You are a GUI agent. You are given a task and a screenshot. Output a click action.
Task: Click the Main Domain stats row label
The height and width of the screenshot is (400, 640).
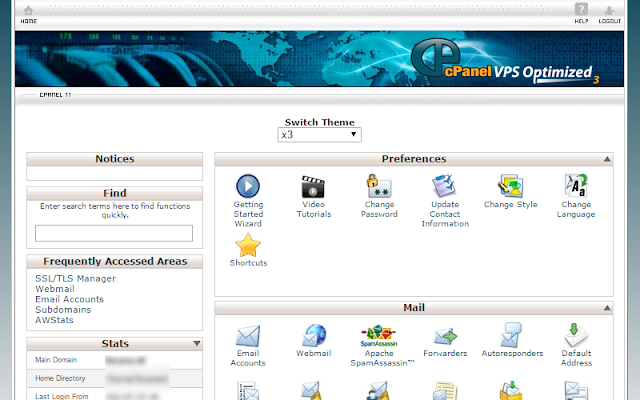pos(56,360)
